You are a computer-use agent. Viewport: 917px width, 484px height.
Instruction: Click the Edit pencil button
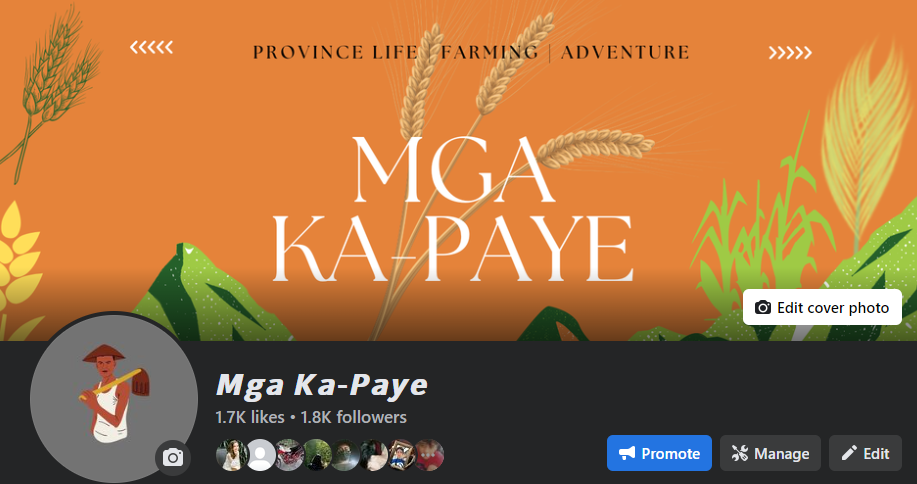point(865,453)
